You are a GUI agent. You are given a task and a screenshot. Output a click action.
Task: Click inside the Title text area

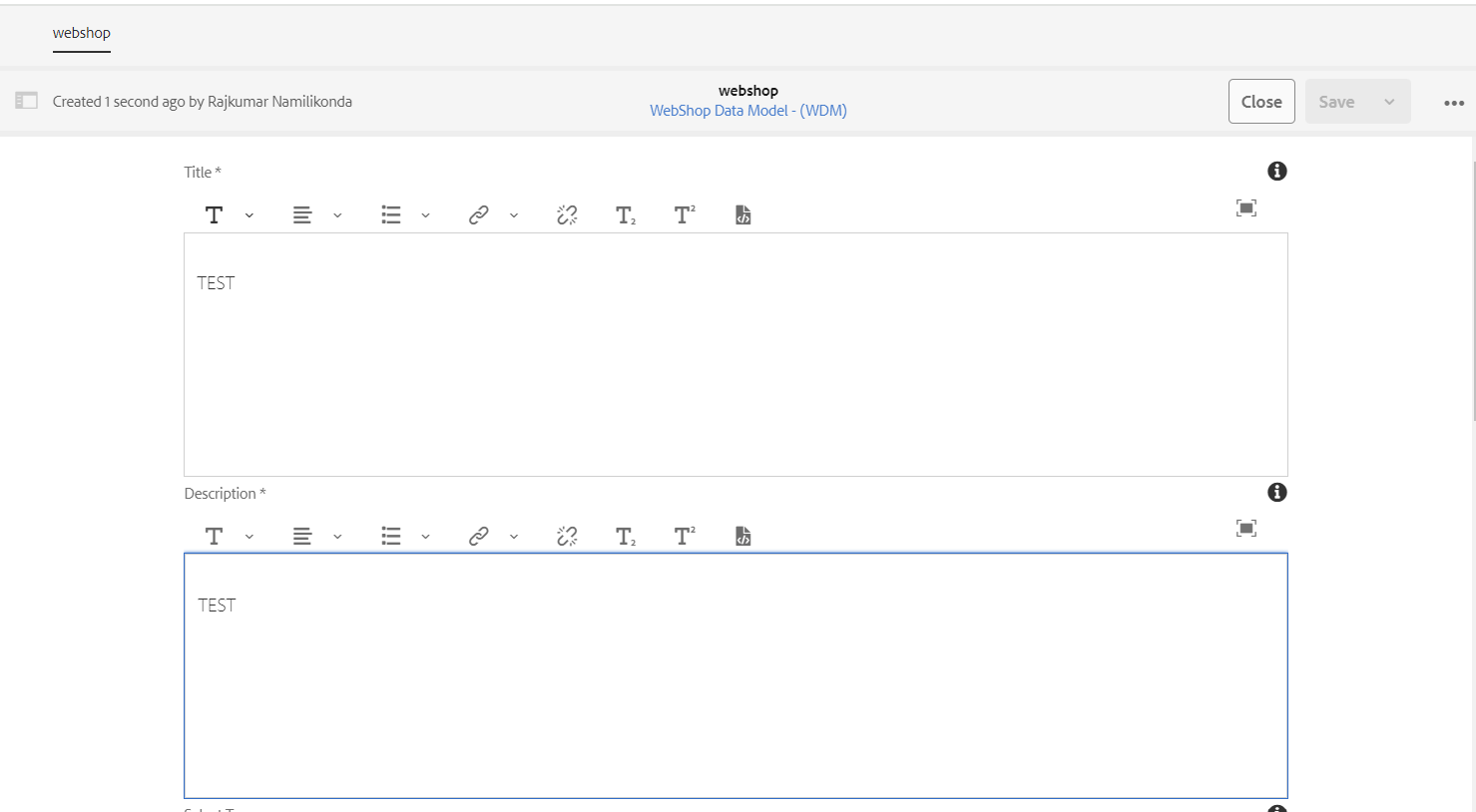click(x=736, y=354)
